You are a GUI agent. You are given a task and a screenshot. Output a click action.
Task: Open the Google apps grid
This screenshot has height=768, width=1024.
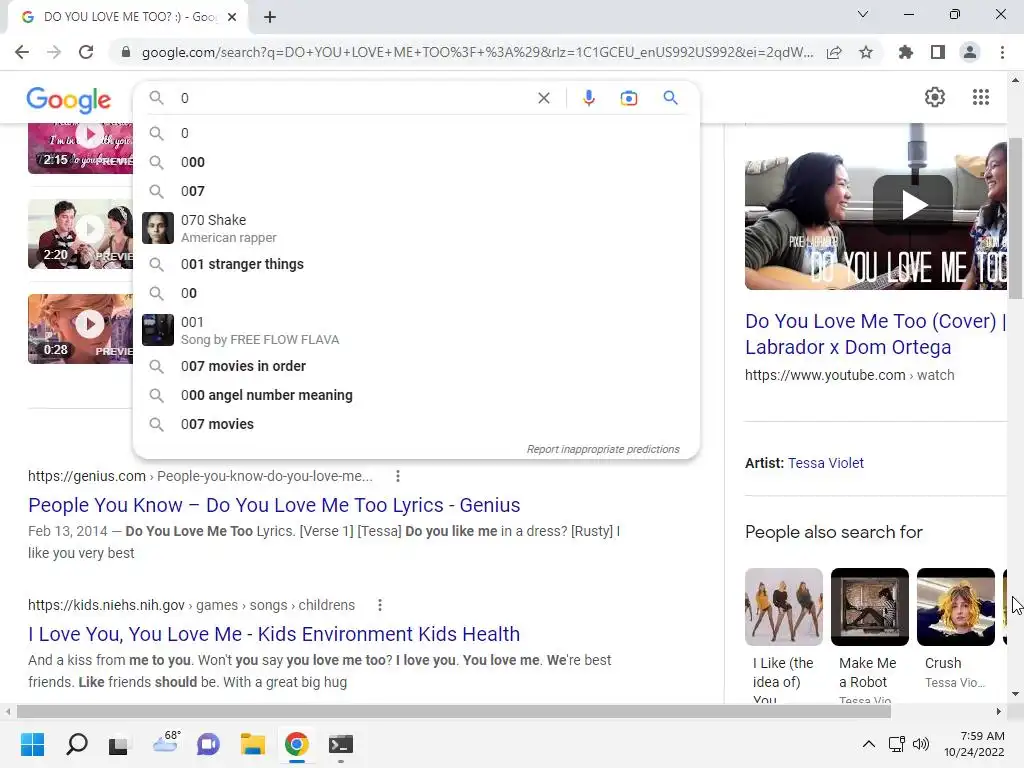pyautogui.click(x=980, y=97)
